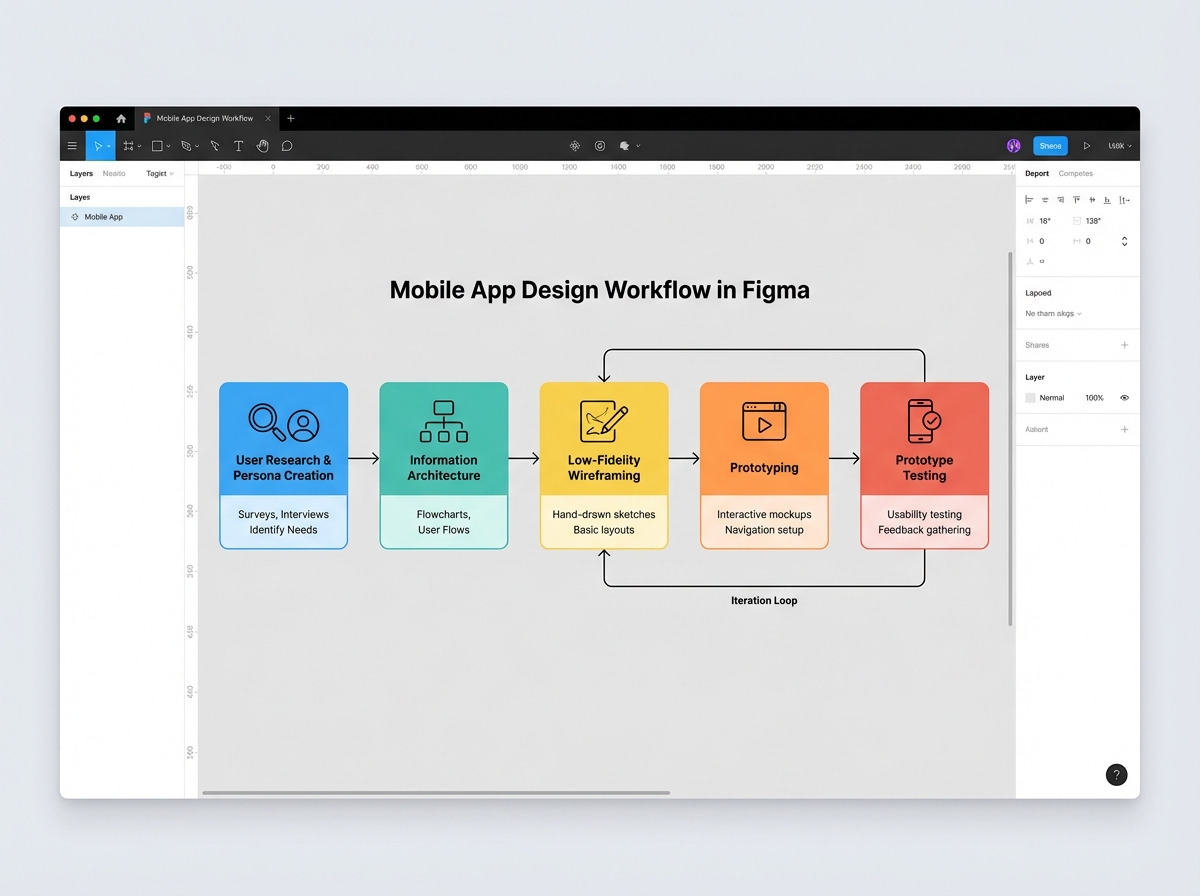The image size is (1200, 896).
Task: Click the plus icon next to Shares
Action: (x=1124, y=345)
